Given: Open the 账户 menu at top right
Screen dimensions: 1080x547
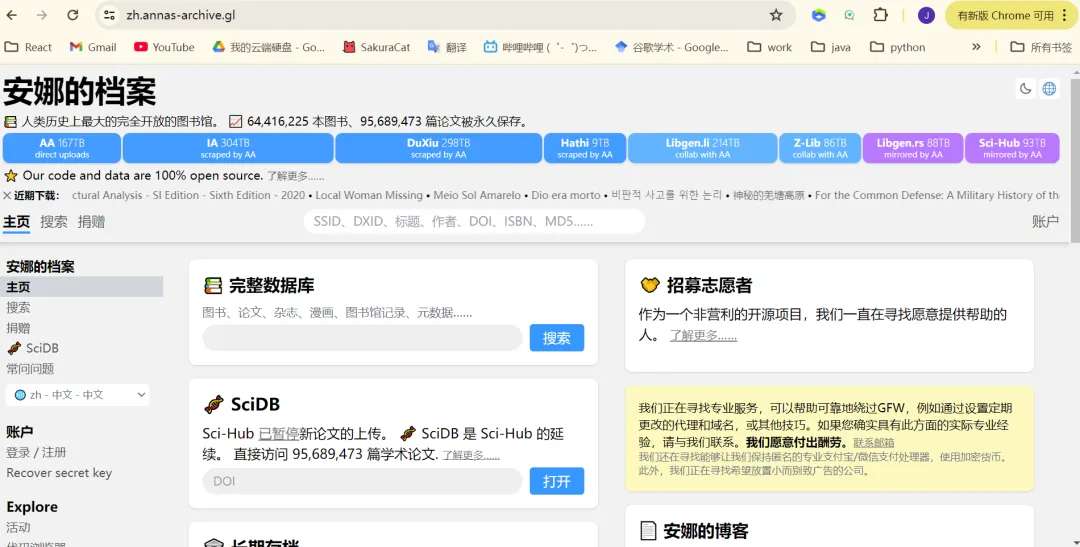Looking at the screenshot, I should coord(1045,222).
